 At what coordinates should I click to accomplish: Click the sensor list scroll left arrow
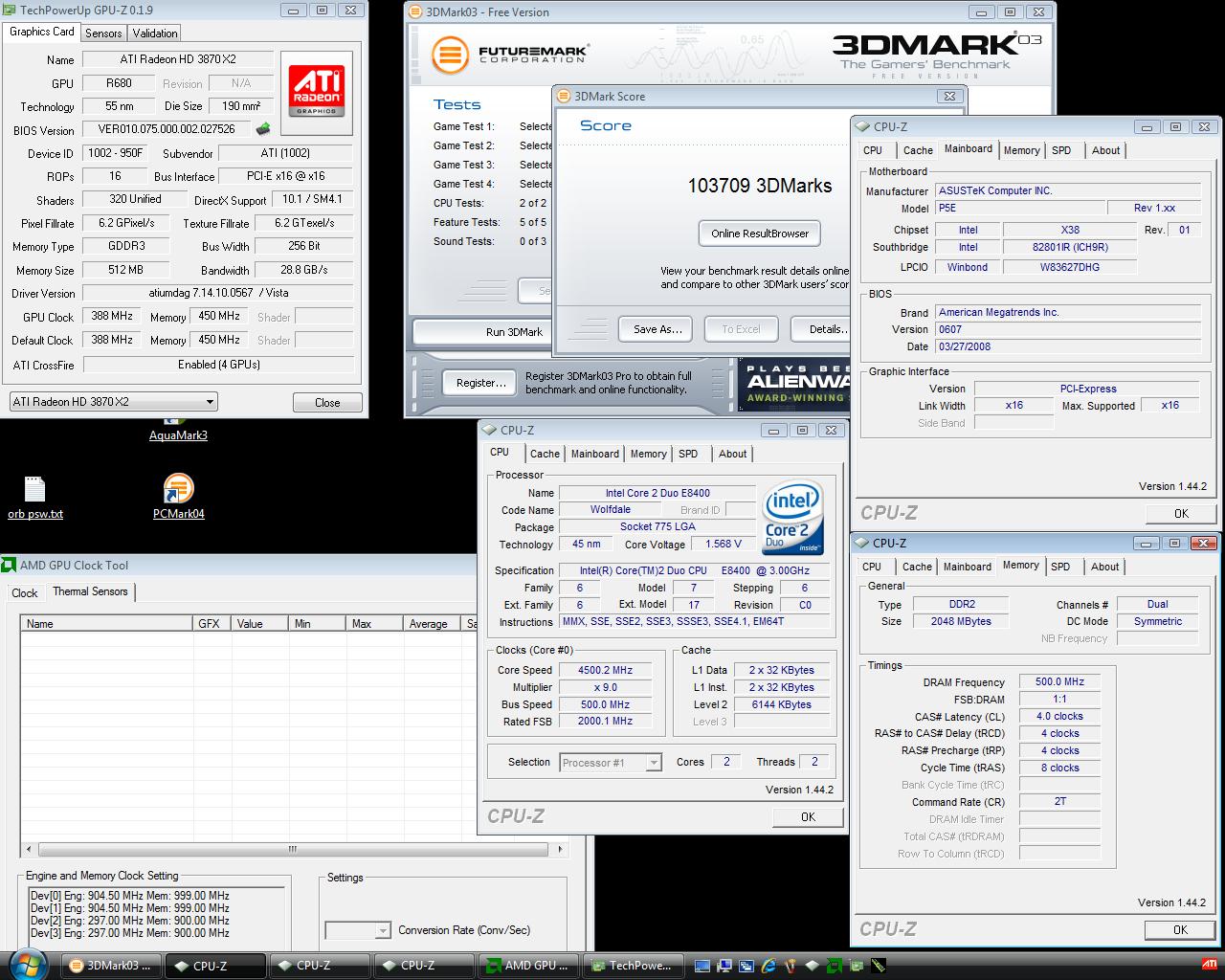[x=28, y=849]
